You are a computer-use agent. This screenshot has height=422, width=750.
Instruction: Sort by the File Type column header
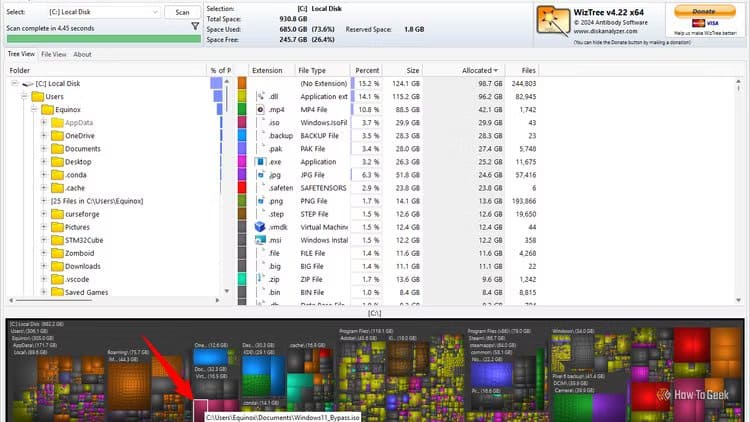click(x=322, y=70)
